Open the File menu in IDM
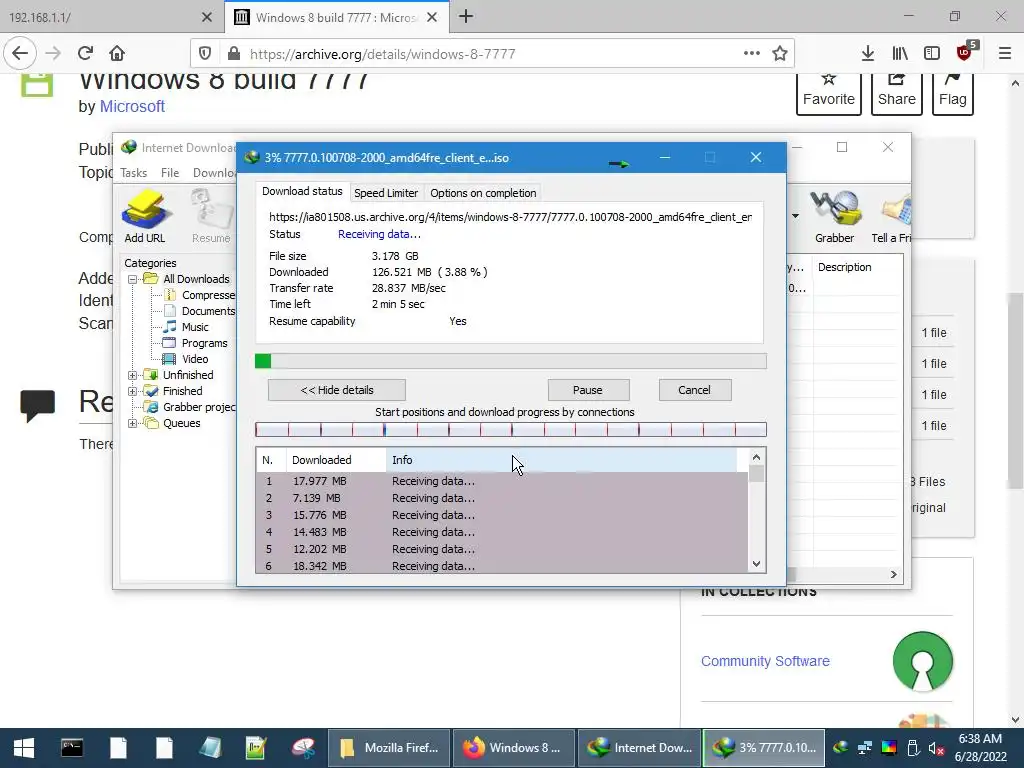Screen dimensions: 1024x768 click(x=170, y=172)
